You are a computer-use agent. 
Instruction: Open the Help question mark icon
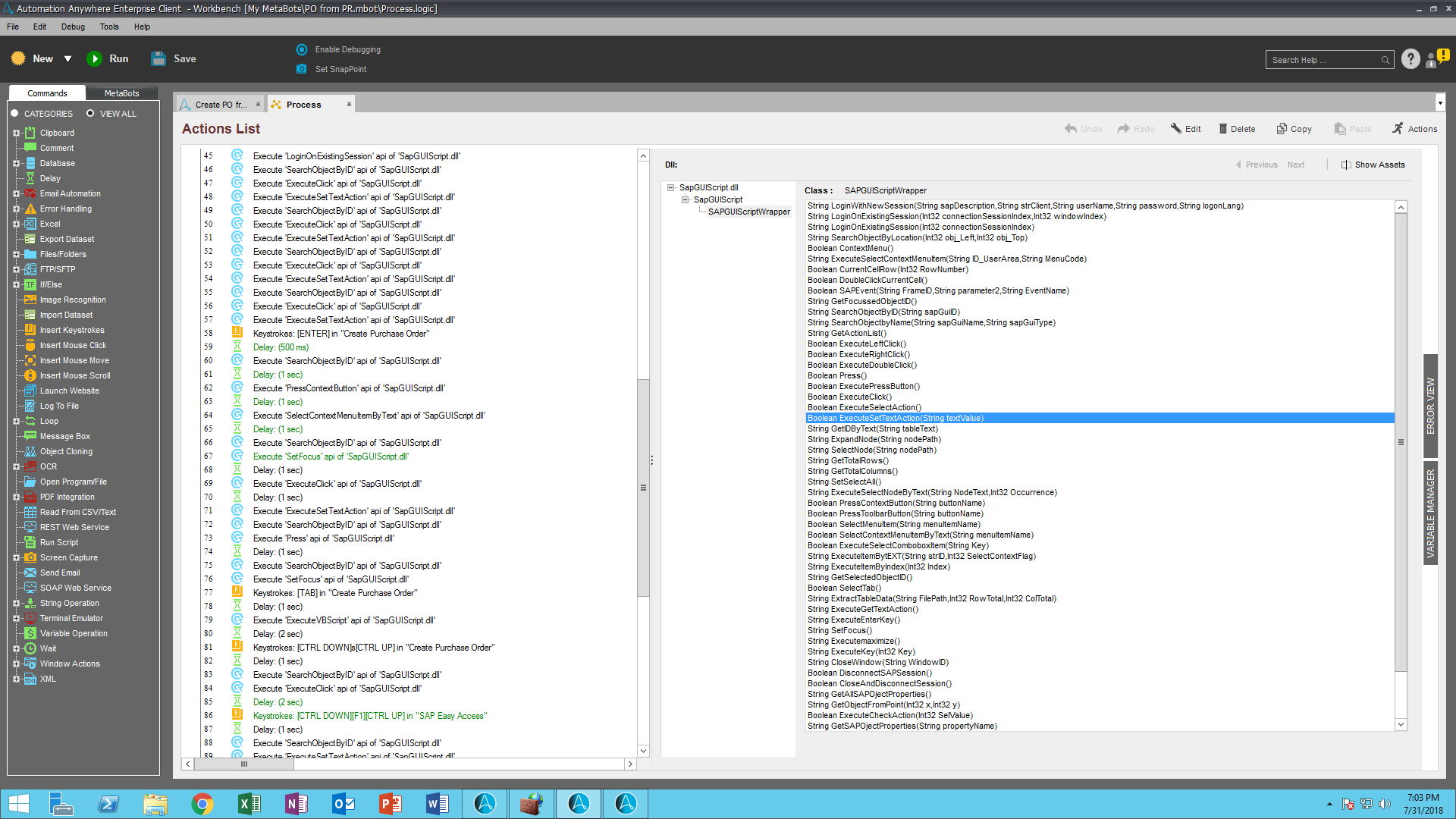point(1410,59)
